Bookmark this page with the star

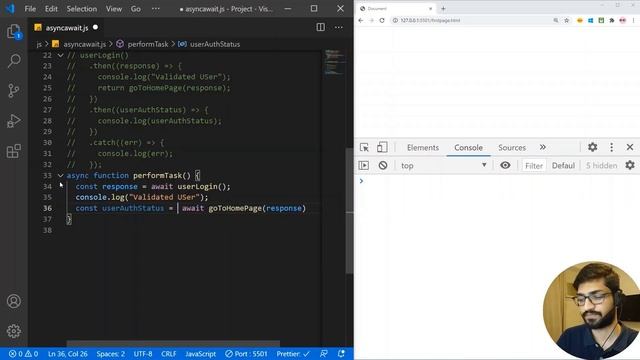click(567, 20)
